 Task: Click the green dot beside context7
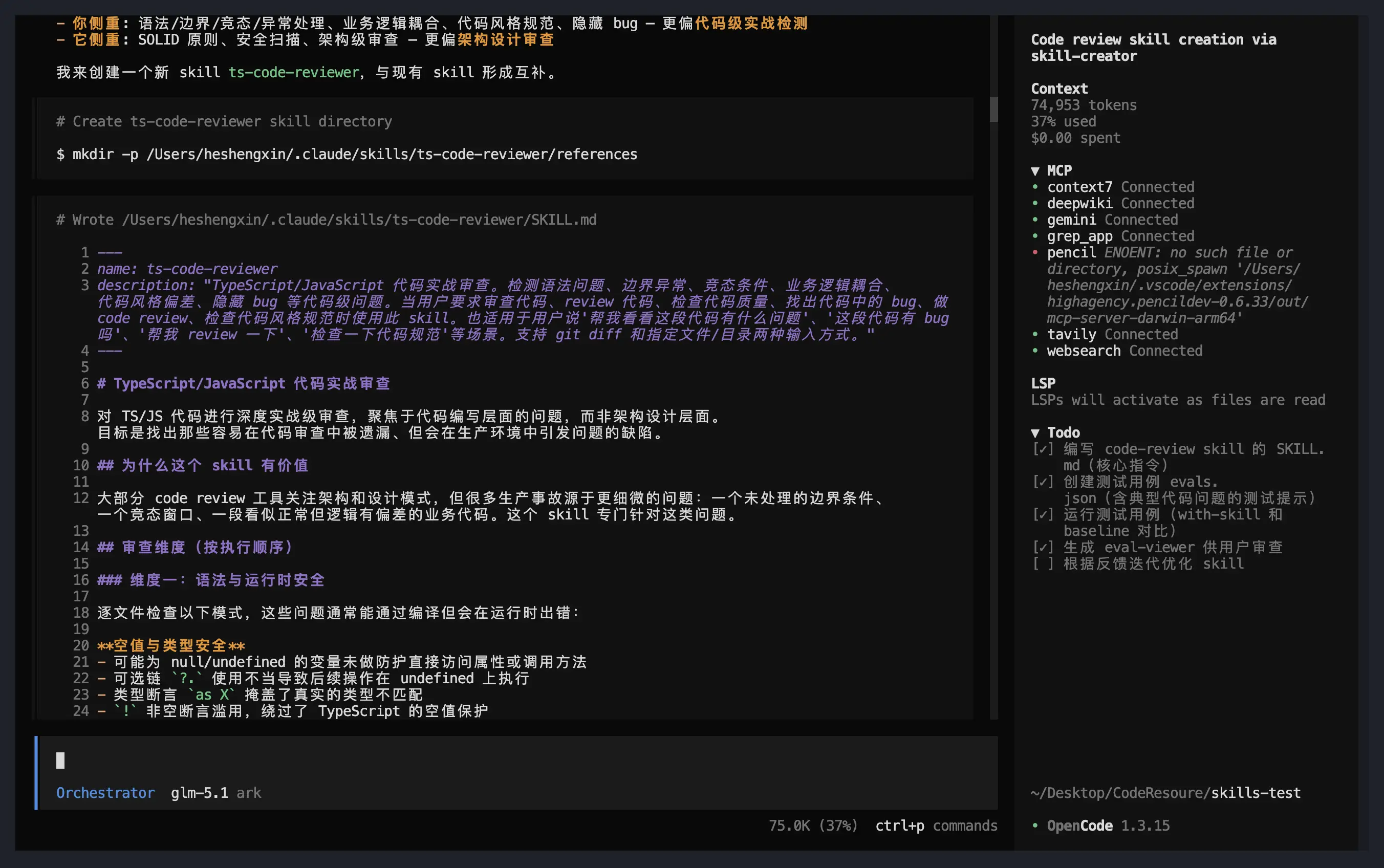[x=1035, y=187]
